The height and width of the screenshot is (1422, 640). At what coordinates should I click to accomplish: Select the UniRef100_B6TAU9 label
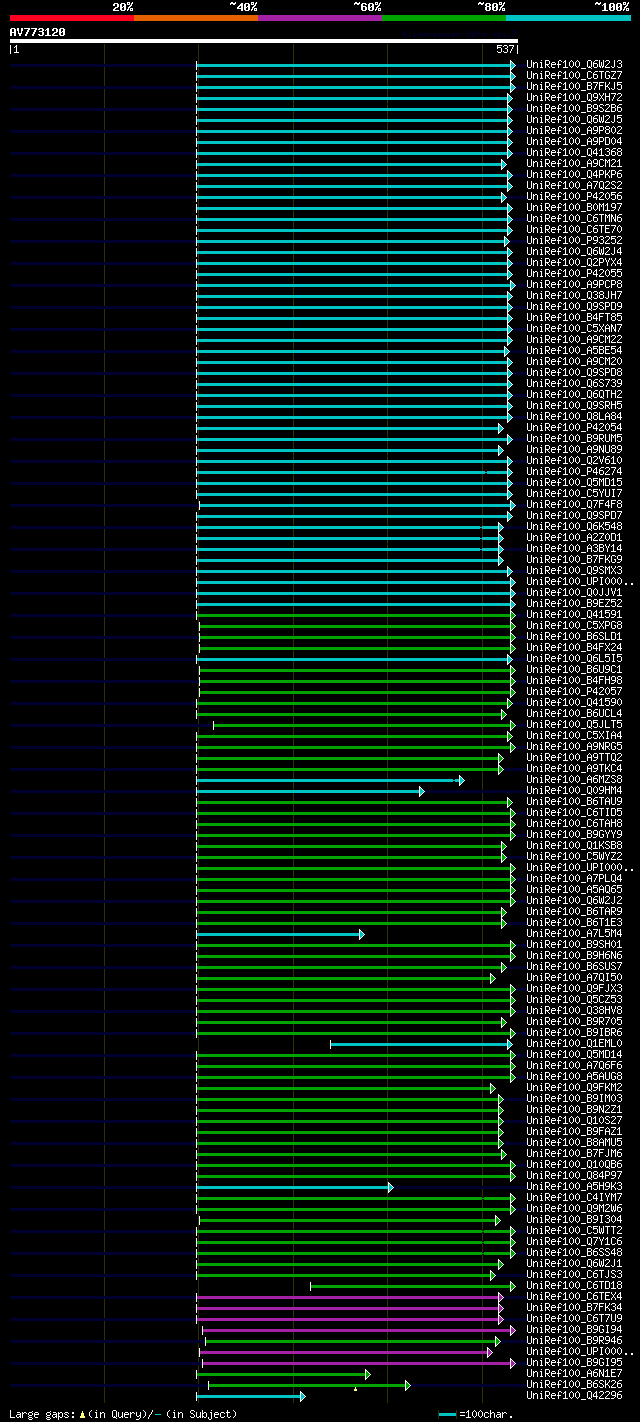tap(574, 801)
